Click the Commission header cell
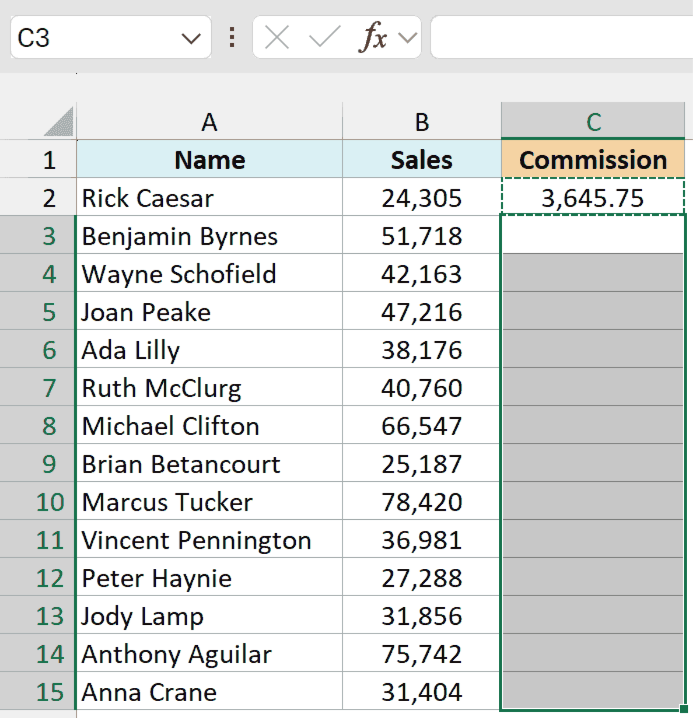The height and width of the screenshot is (718, 693). tap(593, 159)
